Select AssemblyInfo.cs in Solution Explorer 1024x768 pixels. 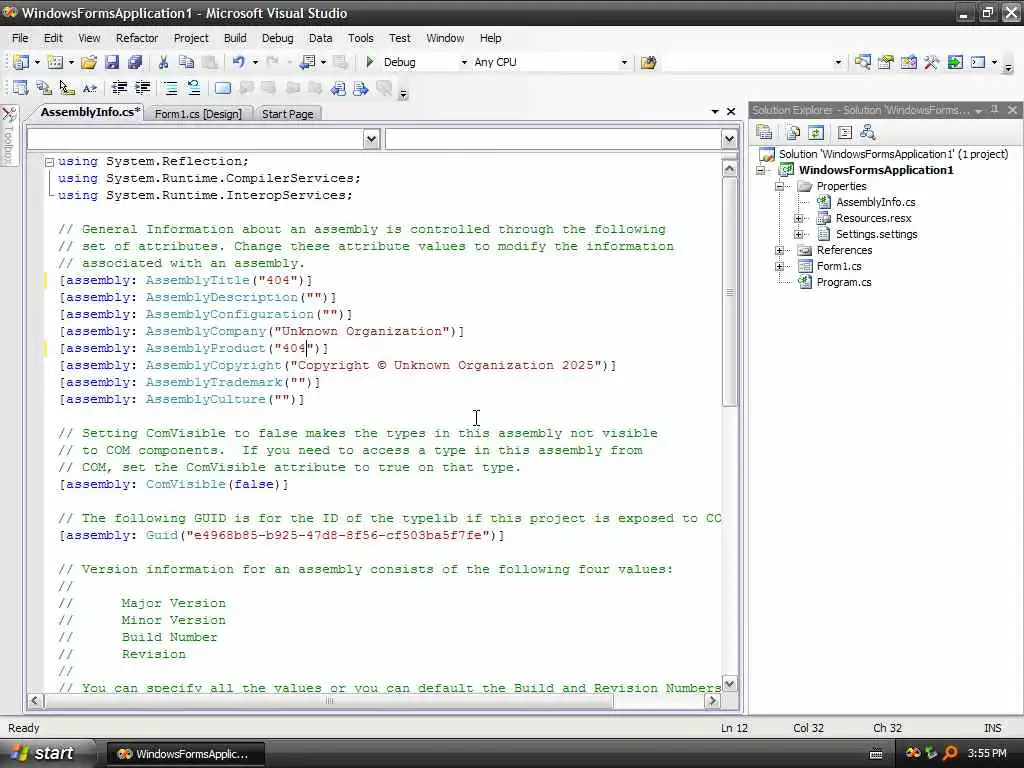click(x=875, y=202)
